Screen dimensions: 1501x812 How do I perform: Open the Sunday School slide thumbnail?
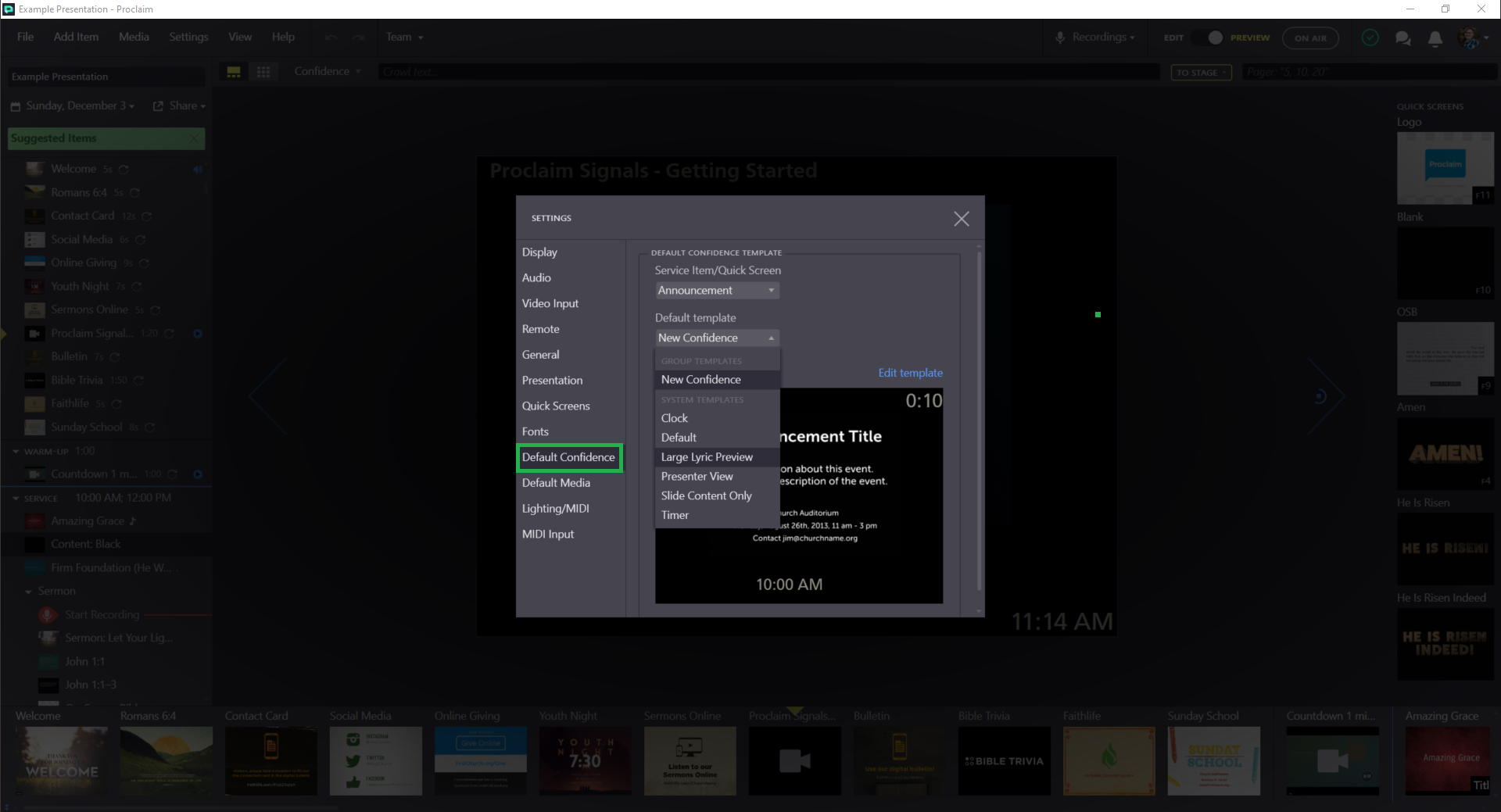coord(1213,761)
